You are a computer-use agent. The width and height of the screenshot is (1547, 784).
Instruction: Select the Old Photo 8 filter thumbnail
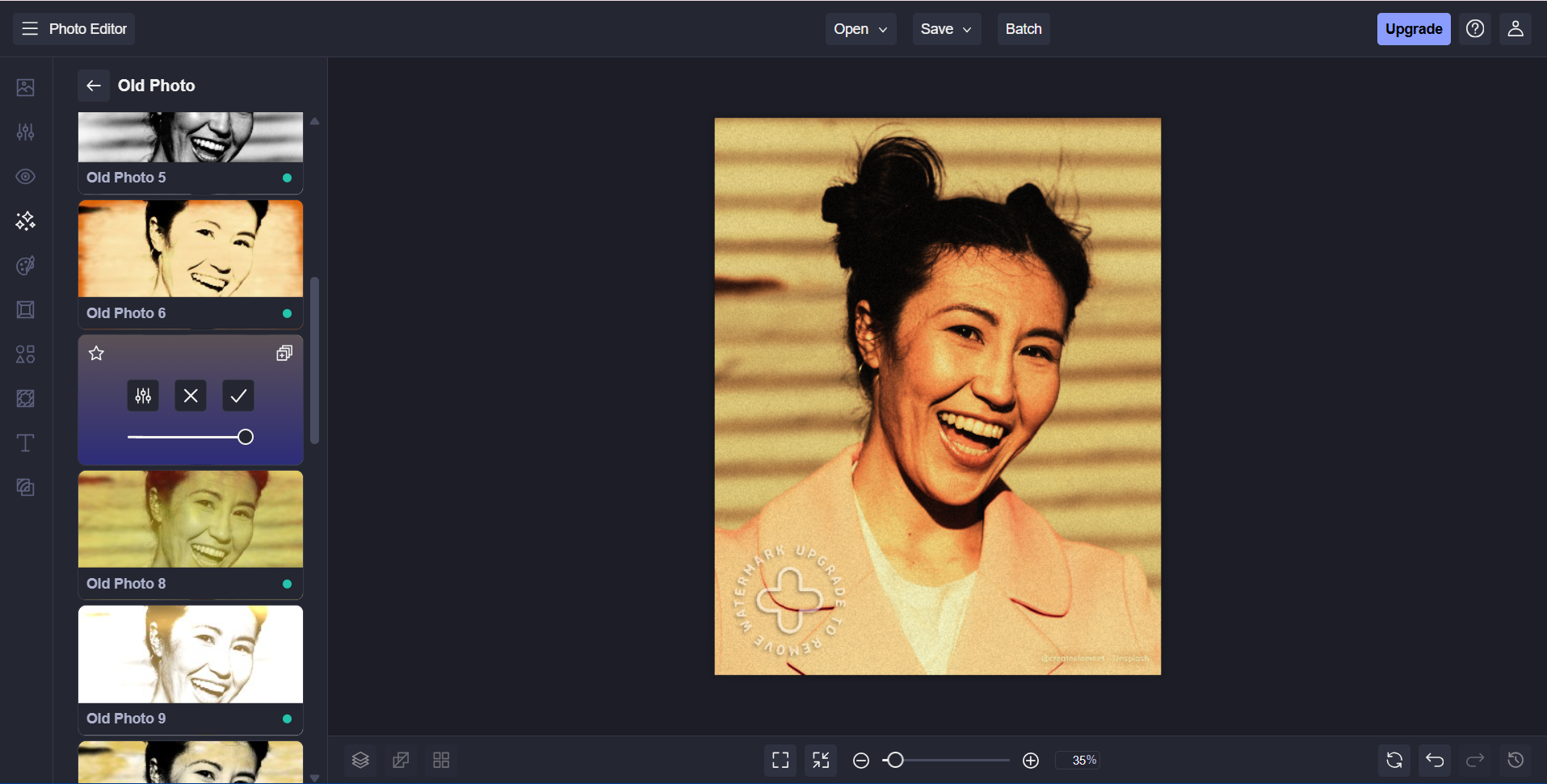[190, 519]
